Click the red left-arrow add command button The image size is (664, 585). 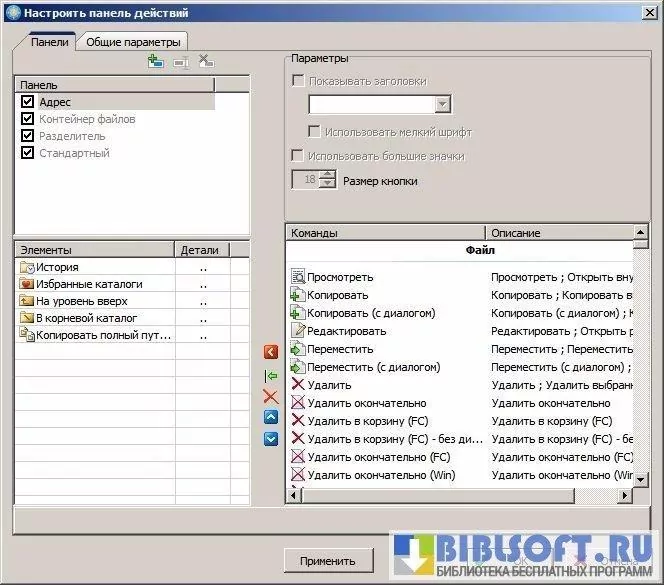coord(270,352)
